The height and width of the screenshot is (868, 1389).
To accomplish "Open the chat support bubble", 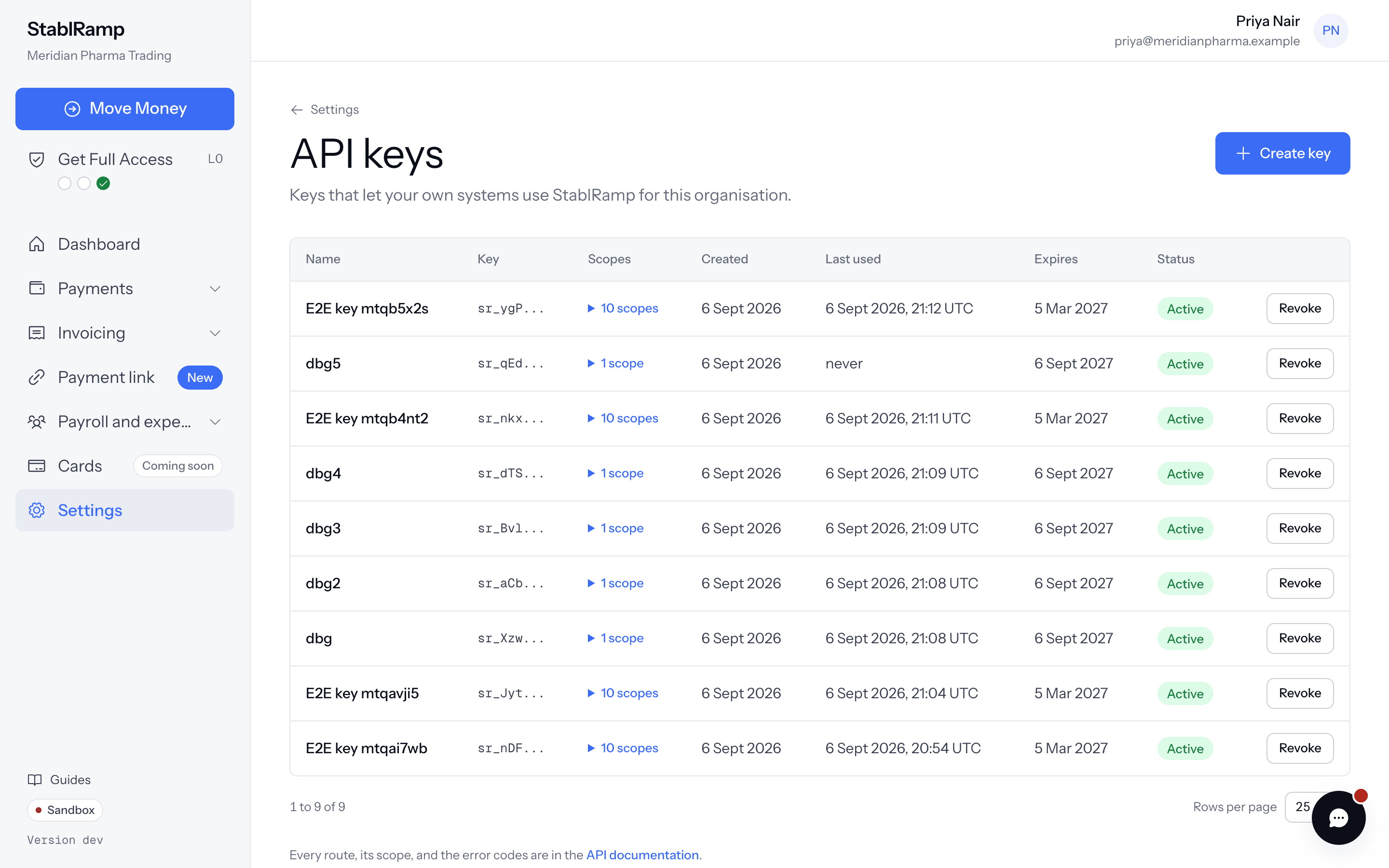I will tap(1338, 818).
